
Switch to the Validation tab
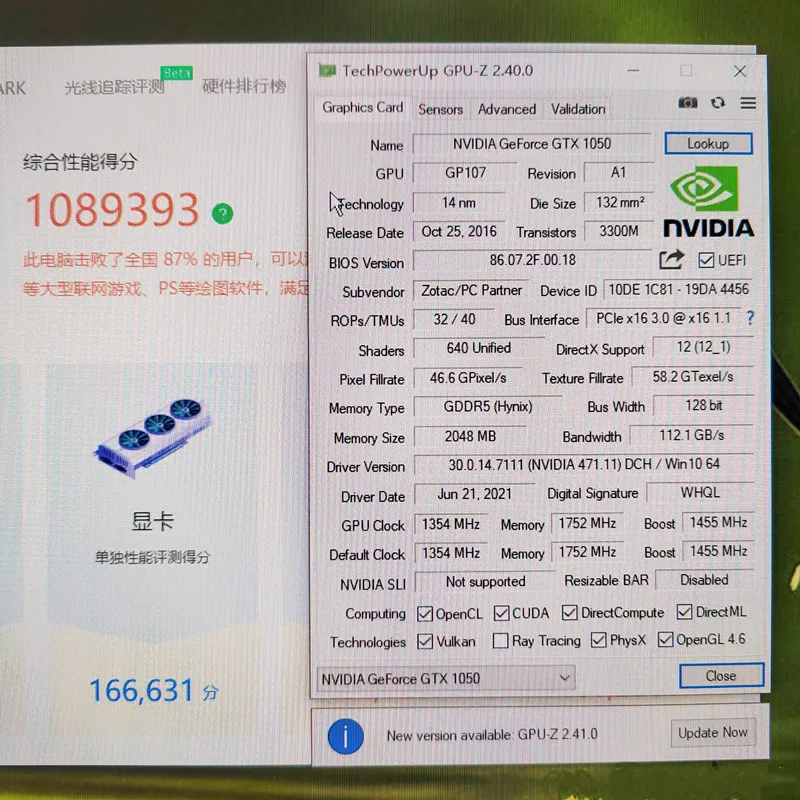(x=578, y=109)
